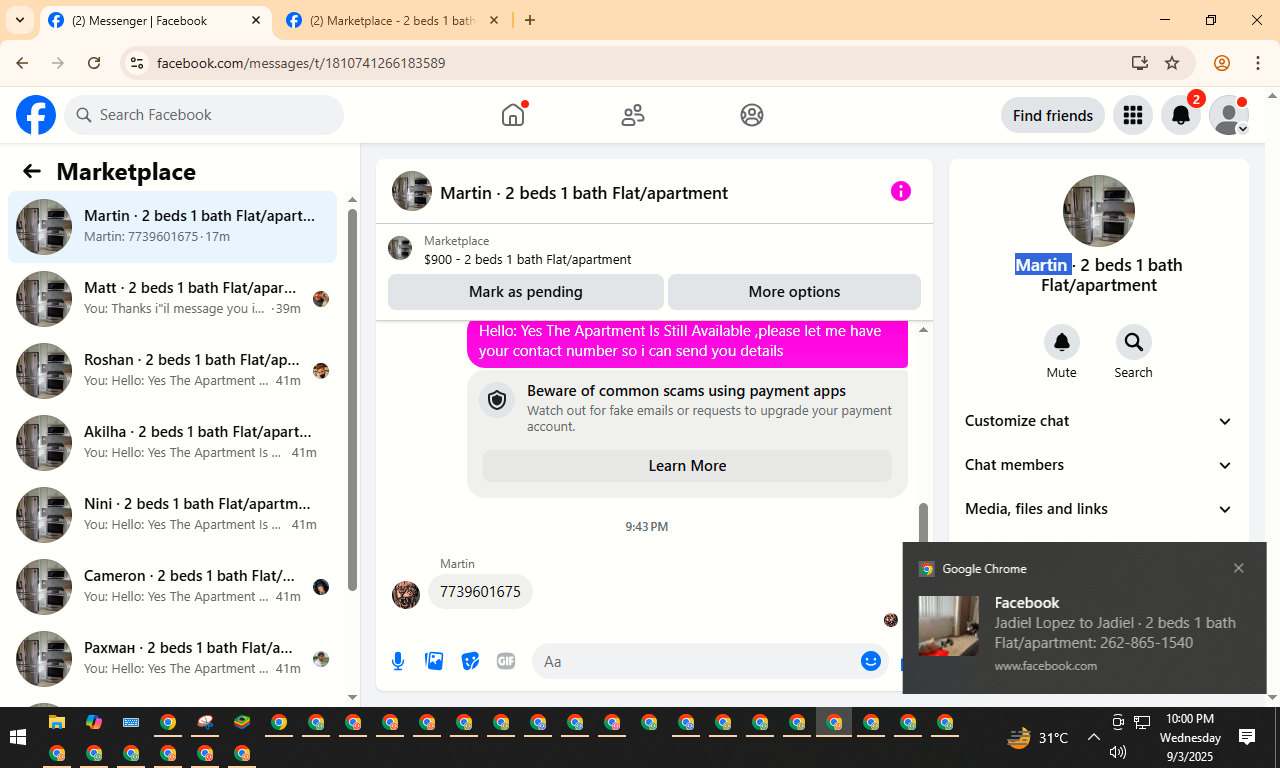Open a new browser tab
Screen dimensions: 1280x768
[530, 20]
